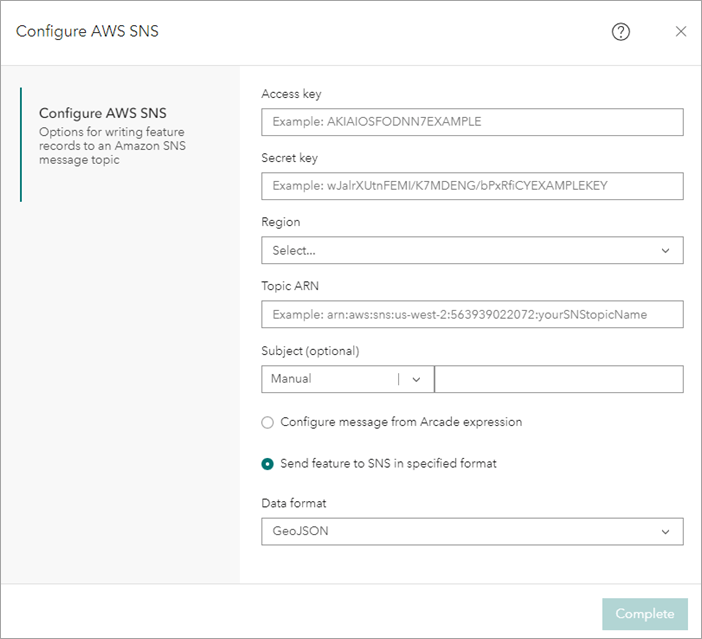Click the 'Subject (optional)' label
The width and height of the screenshot is (702, 639).
[x=310, y=351]
